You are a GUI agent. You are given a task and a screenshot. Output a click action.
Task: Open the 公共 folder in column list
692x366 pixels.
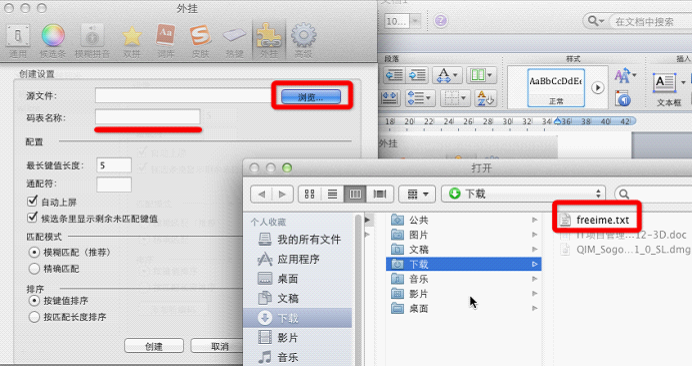click(x=463, y=220)
